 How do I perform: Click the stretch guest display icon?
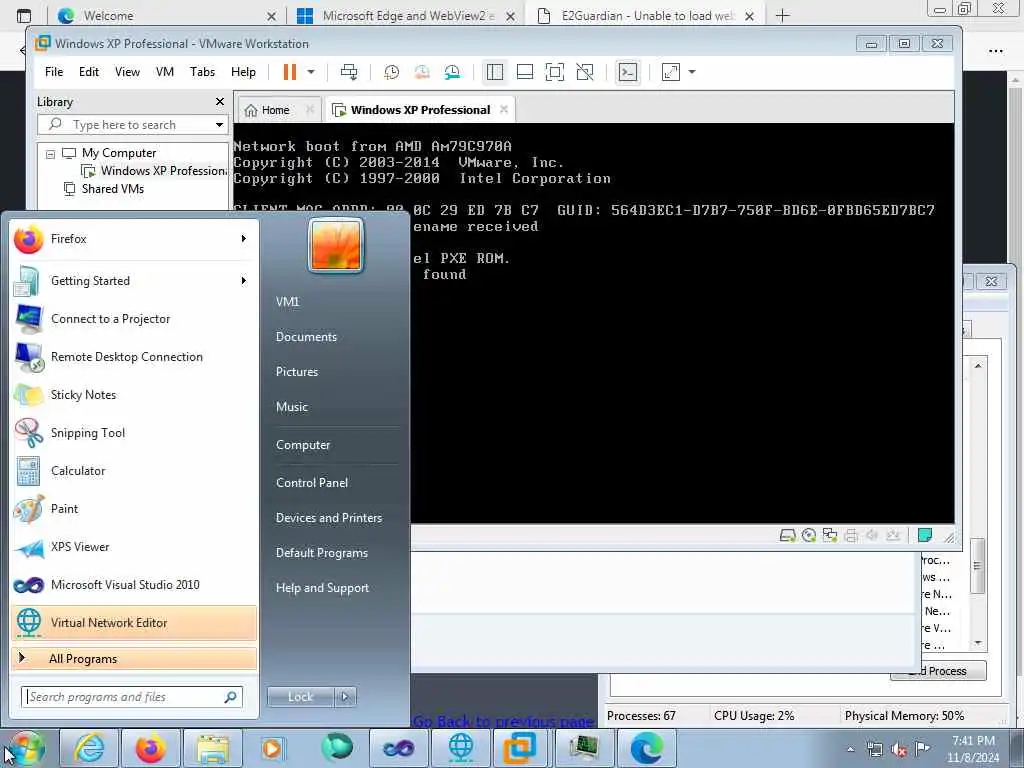click(671, 72)
